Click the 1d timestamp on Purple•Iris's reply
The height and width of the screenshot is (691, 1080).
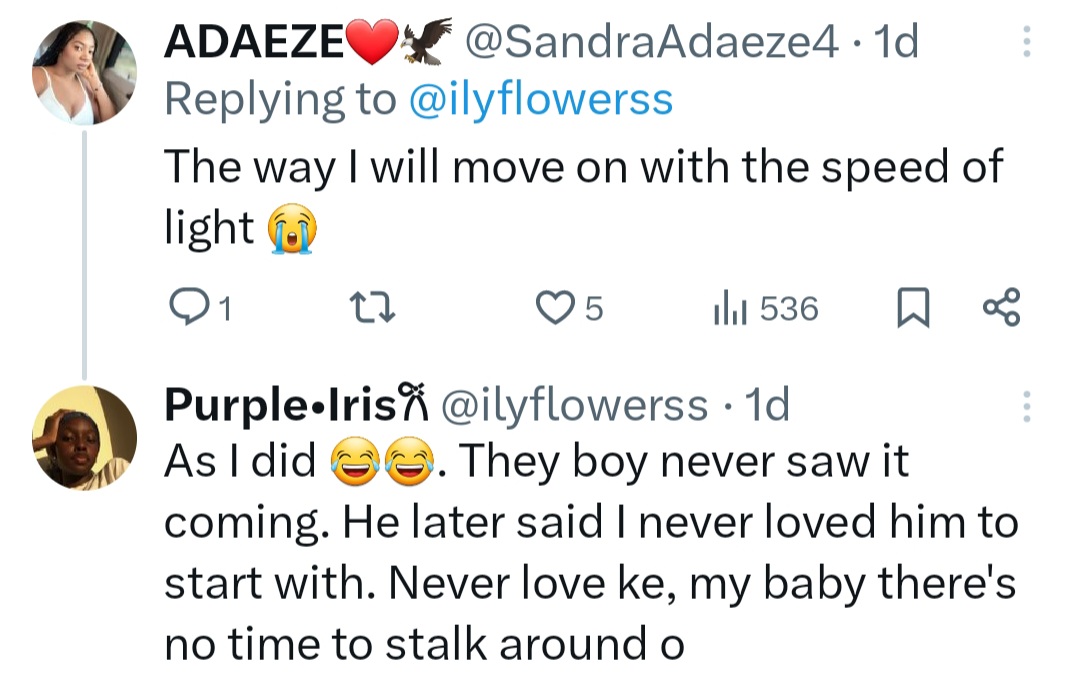point(768,405)
